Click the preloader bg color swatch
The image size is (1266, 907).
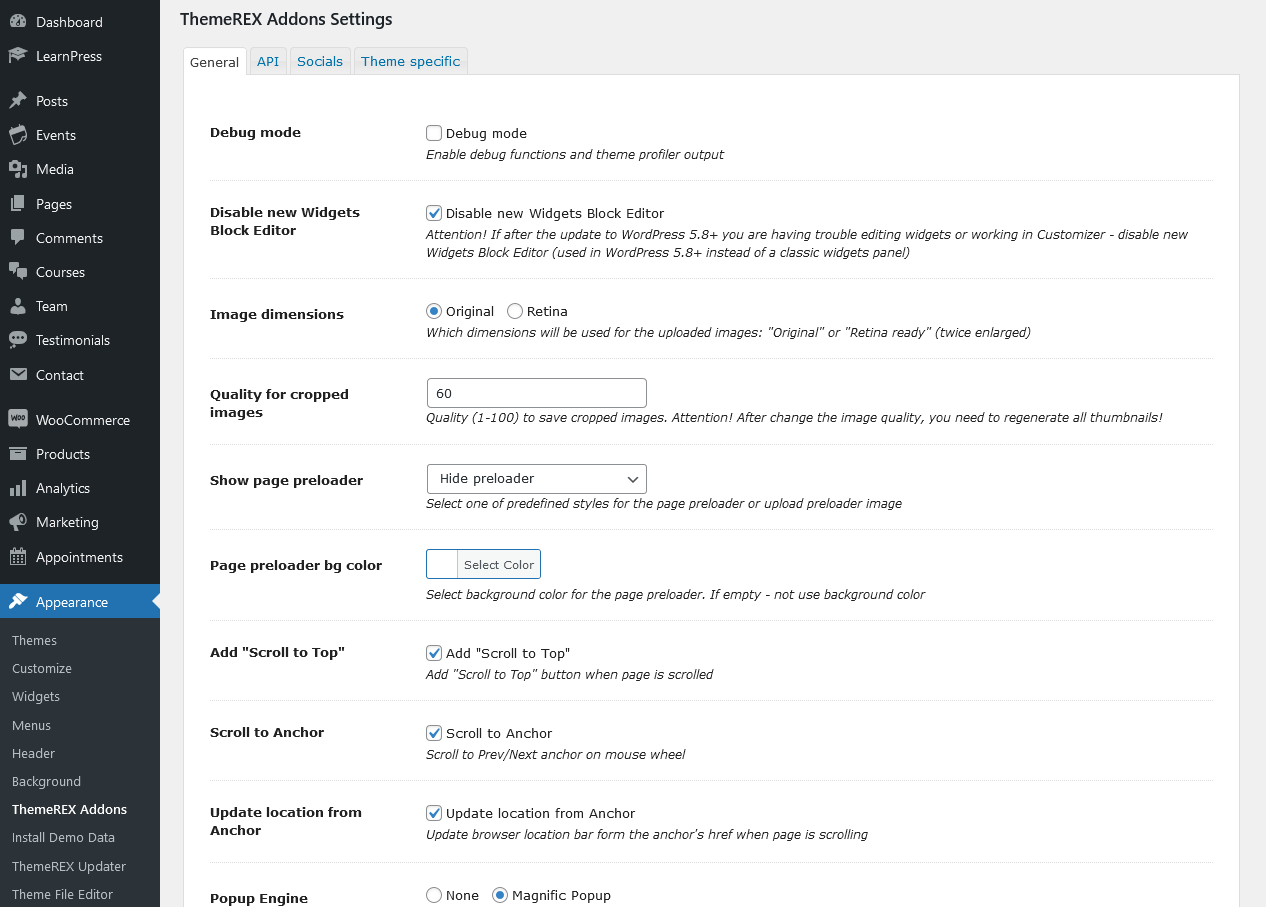tap(442, 564)
